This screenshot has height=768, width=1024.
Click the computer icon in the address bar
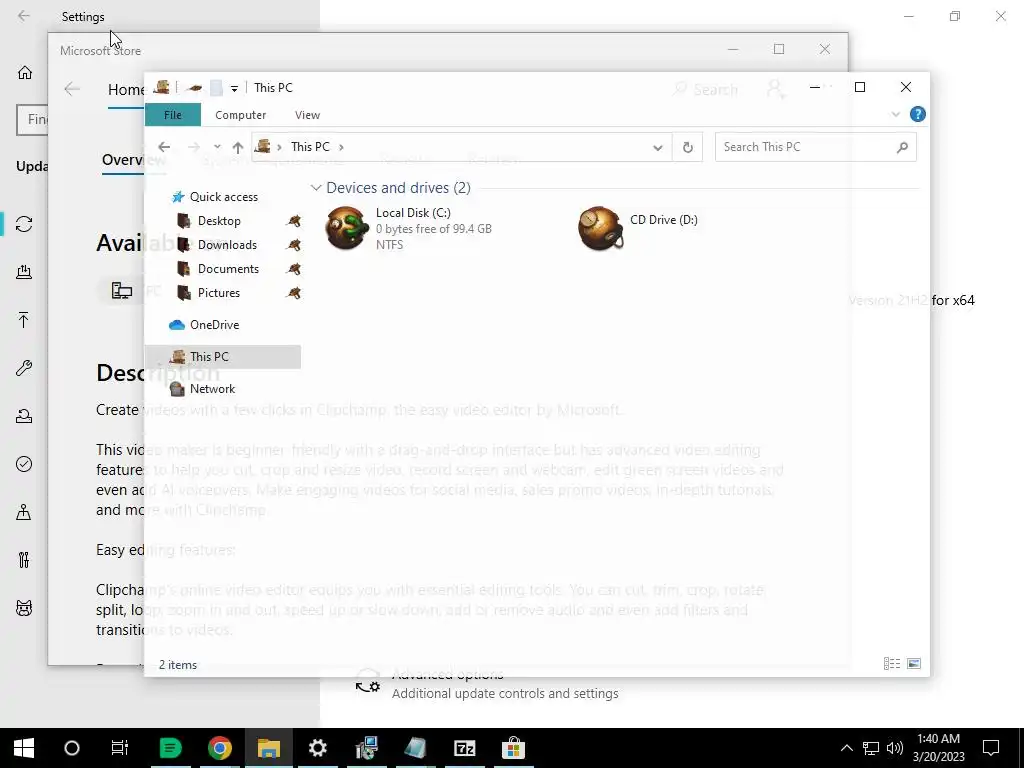(x=262, y=146)
